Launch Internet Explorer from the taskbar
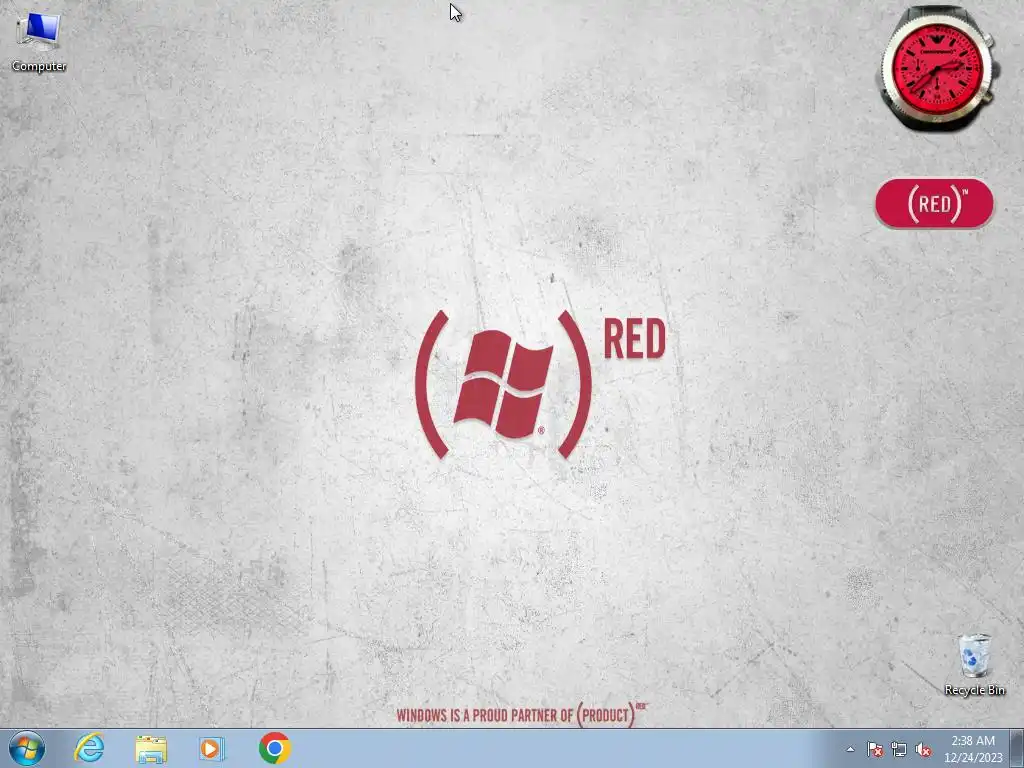 89,748
